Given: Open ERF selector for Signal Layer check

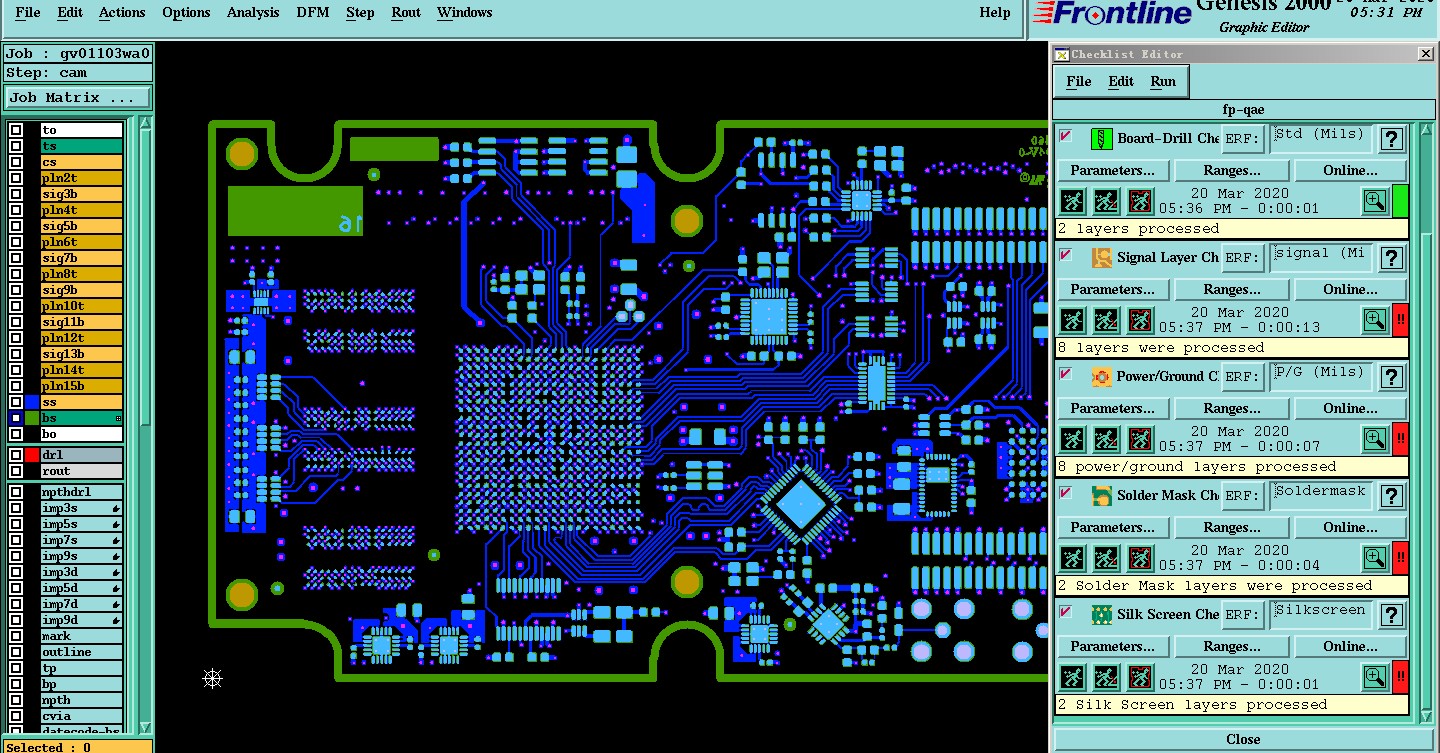Looking at the screenshot, I should (1242, 258).
